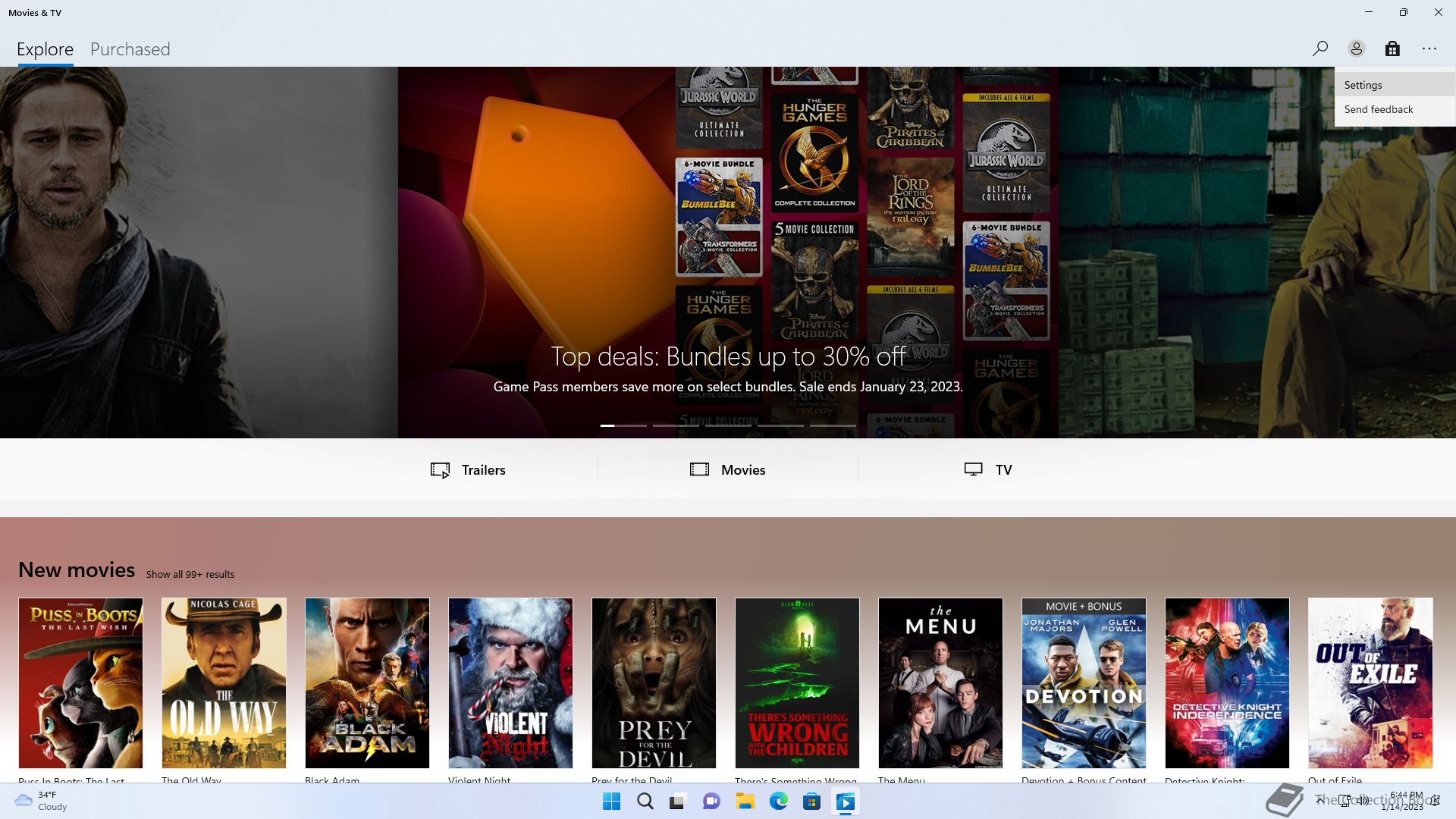The image size is (1456, 819).
Task: Select the fourth carousel slide indicator
Action: [780, 425]
